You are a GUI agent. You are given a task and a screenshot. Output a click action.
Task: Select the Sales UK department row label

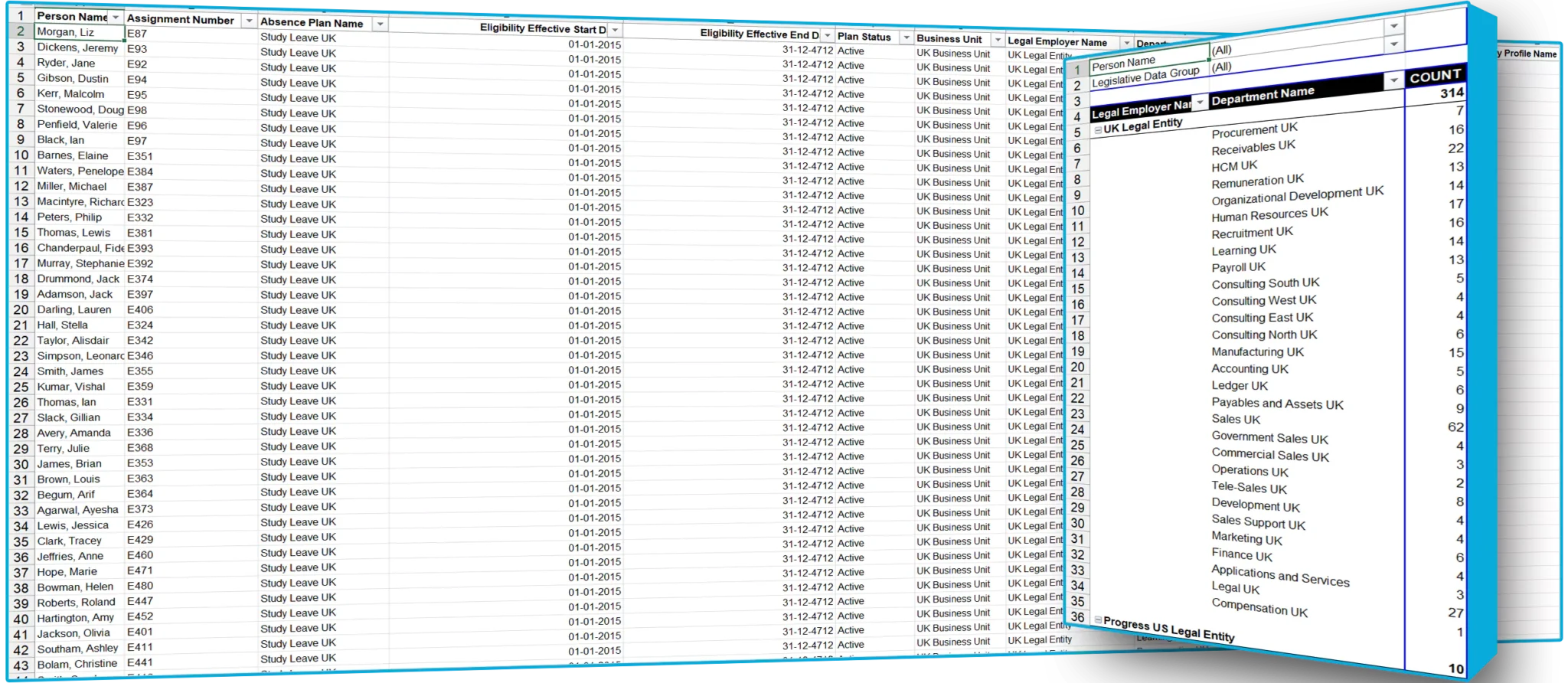1236,420
